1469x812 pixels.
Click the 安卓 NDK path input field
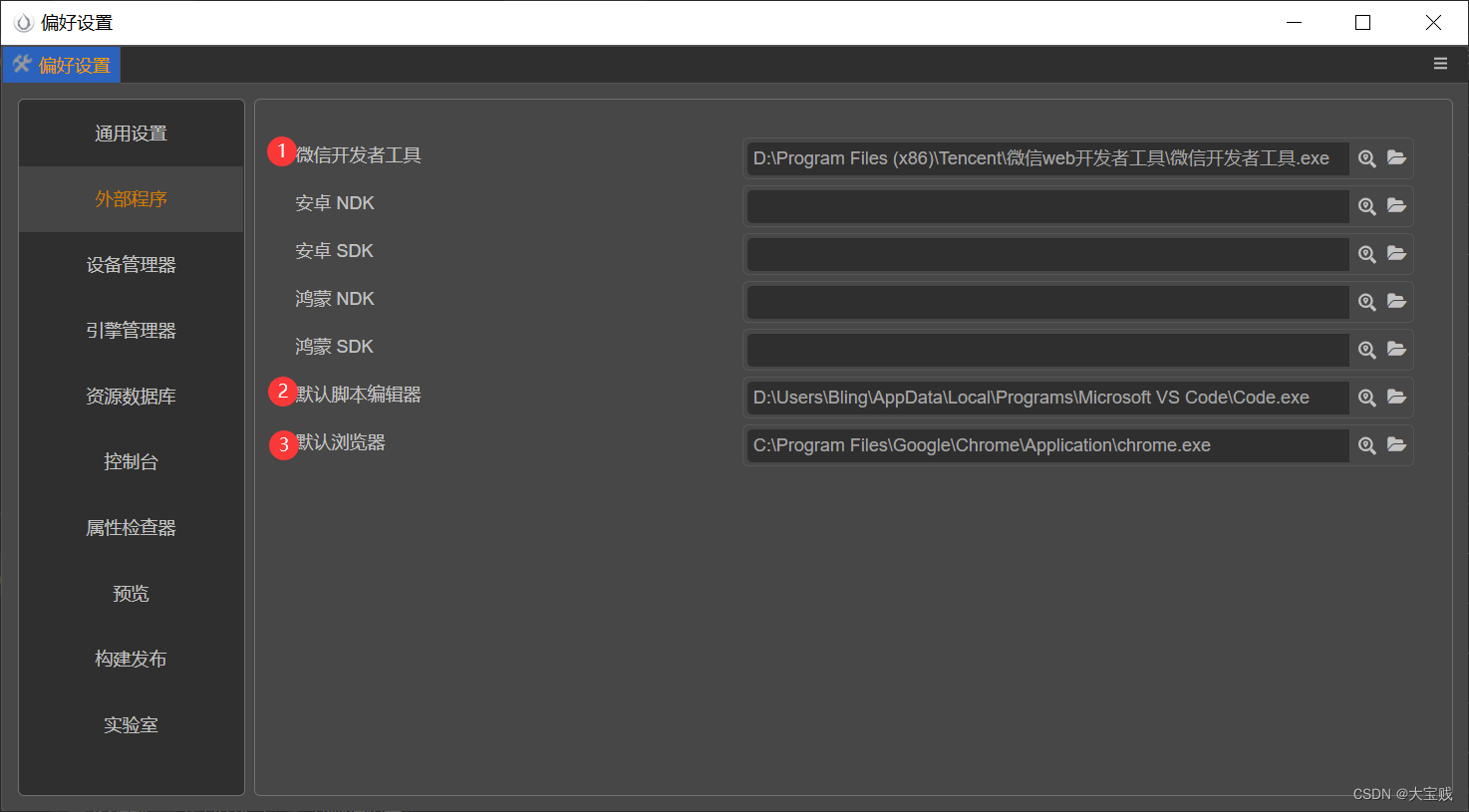click(1047, 206)
